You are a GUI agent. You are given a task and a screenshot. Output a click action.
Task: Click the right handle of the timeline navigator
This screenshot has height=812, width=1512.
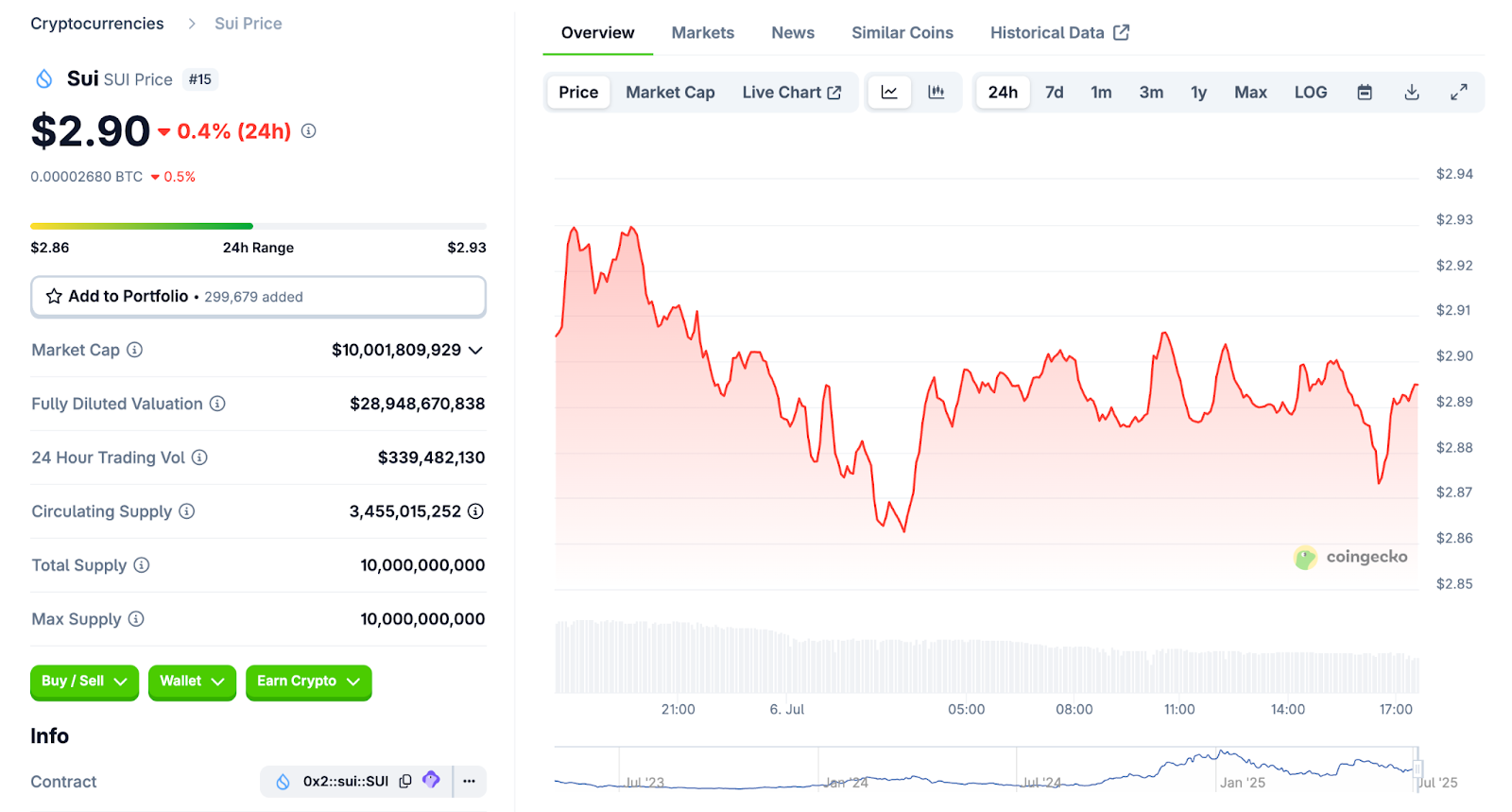(1417, 768)
